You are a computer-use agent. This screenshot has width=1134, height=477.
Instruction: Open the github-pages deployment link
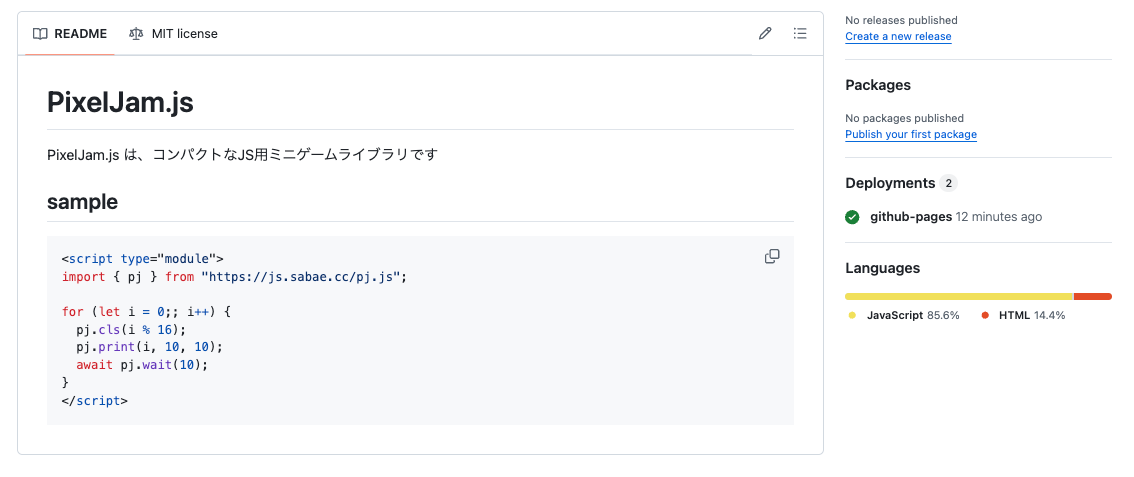coord(911,217)
